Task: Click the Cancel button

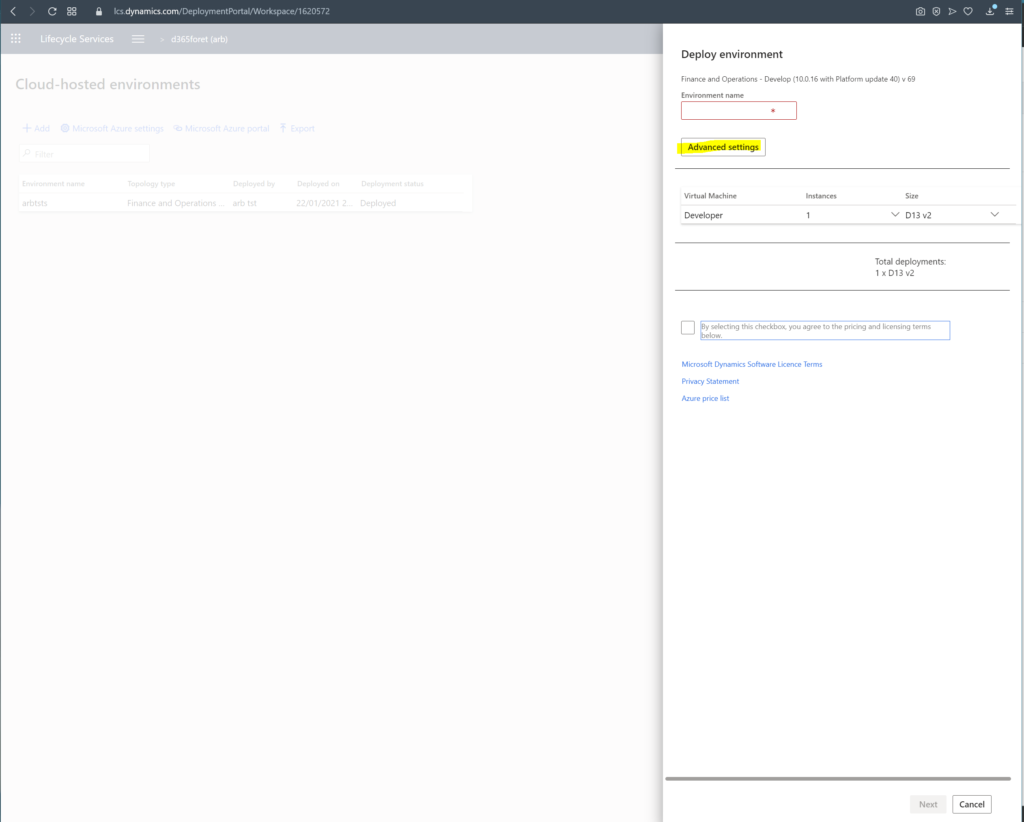Action: click(x=971, y=804)
